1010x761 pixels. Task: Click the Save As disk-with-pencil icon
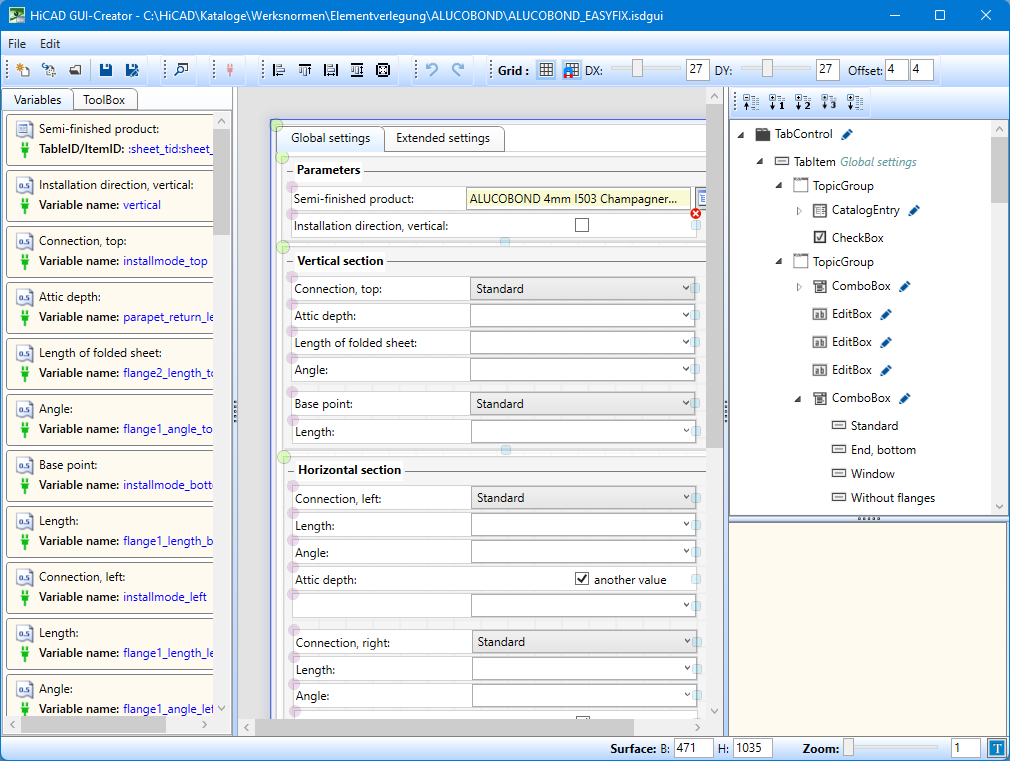point(132,70)
